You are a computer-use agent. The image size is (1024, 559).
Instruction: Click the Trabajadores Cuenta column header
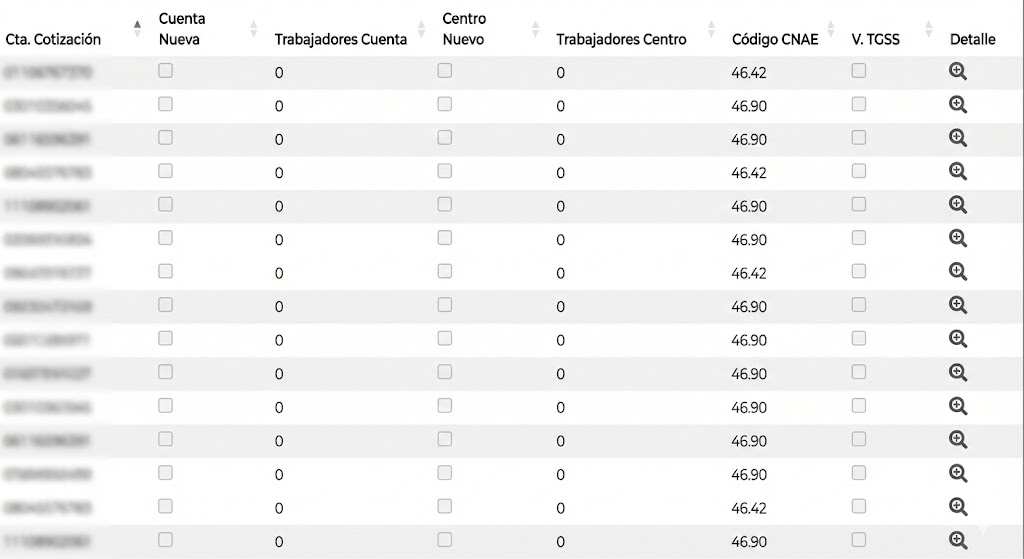(x=340, y=39)
